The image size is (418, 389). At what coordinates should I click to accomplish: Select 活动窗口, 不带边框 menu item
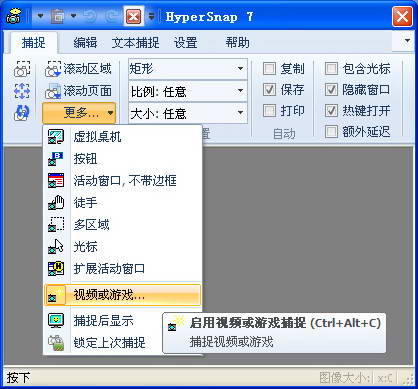(123, 181)
